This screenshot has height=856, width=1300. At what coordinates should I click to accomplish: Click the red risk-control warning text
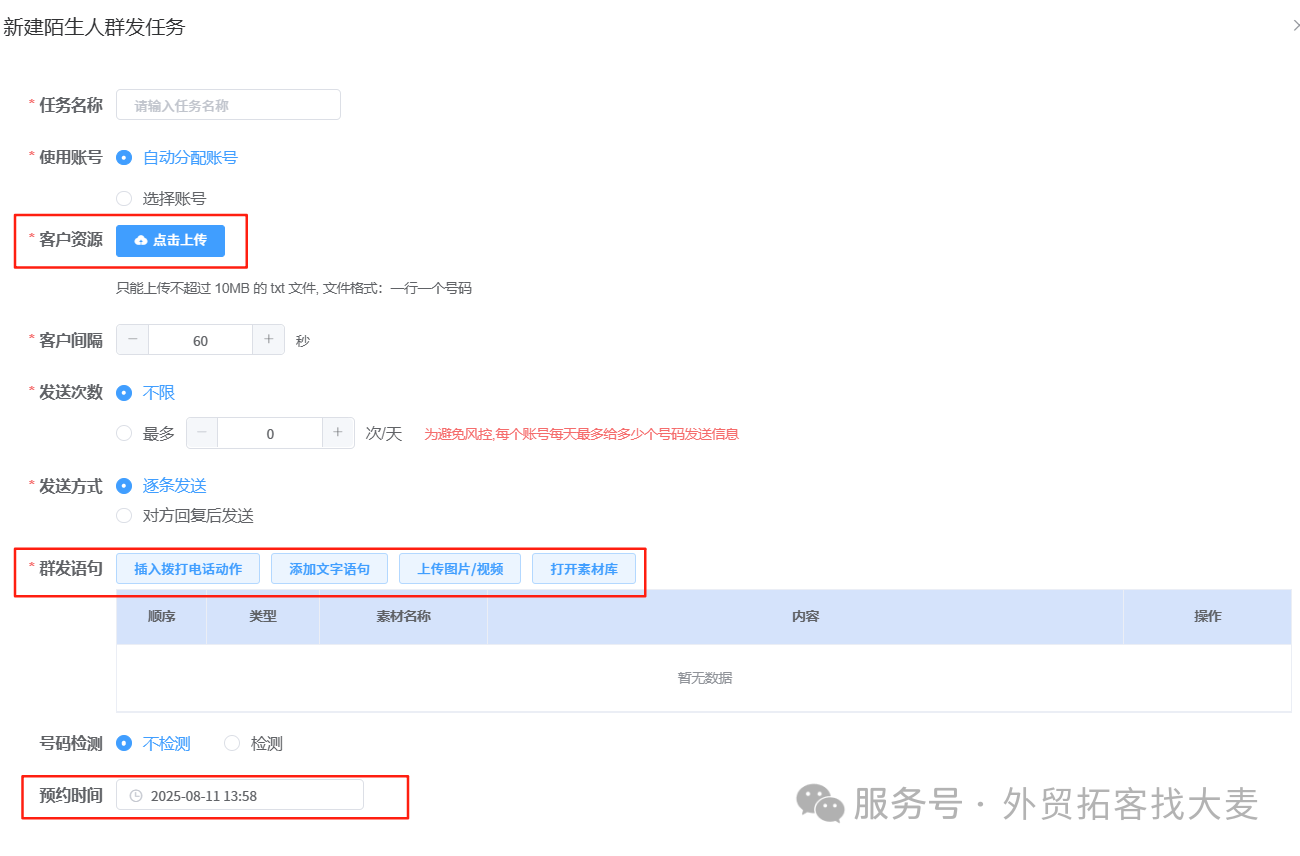pyautogui.click(x=581, y=434)
